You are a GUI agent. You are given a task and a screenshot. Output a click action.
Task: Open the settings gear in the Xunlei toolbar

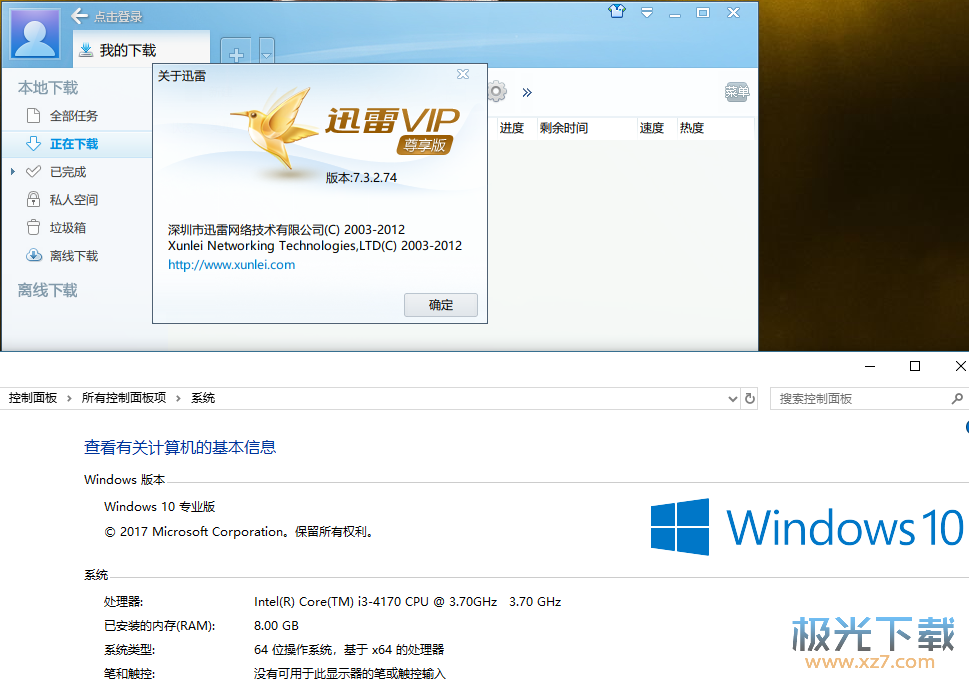point(496,91)
